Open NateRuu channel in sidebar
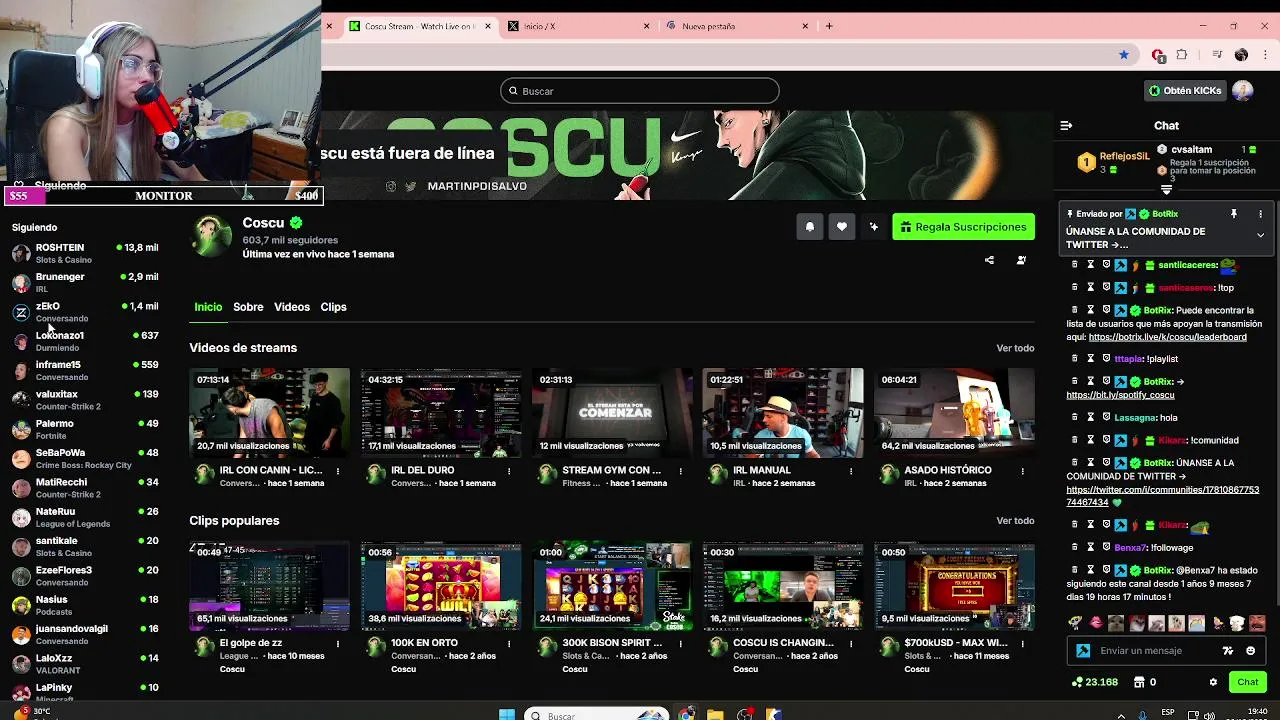 pos(84,517)
